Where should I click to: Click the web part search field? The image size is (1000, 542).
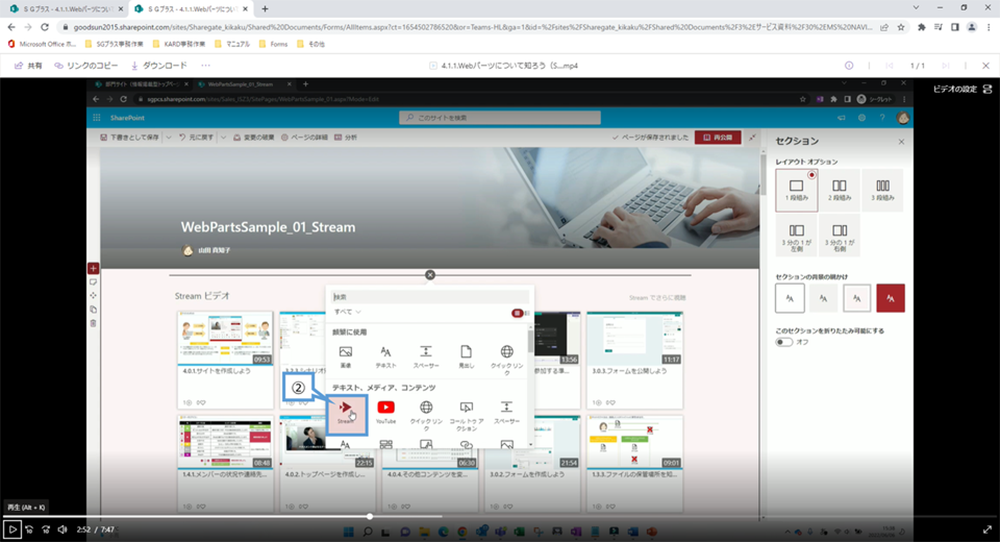[x=430, y=297]
